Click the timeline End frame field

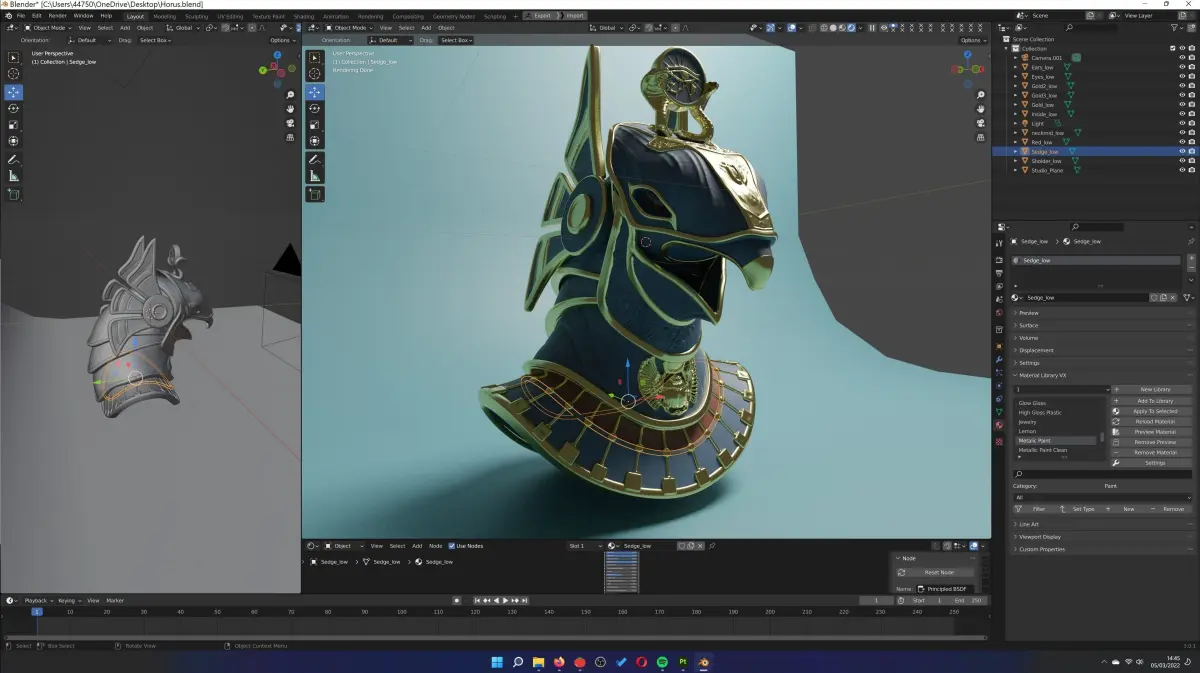point(966,600)
